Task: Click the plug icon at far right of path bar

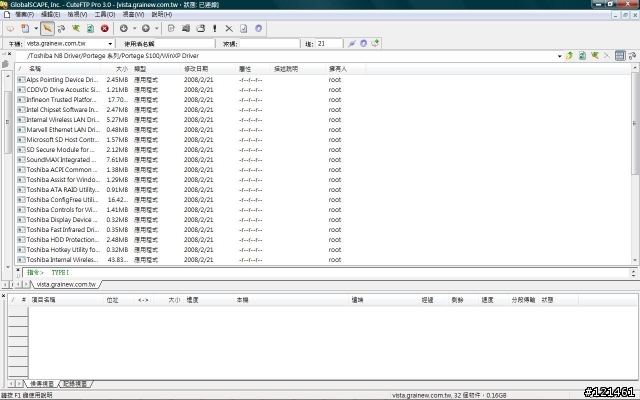Action: [x=633, y=56]
